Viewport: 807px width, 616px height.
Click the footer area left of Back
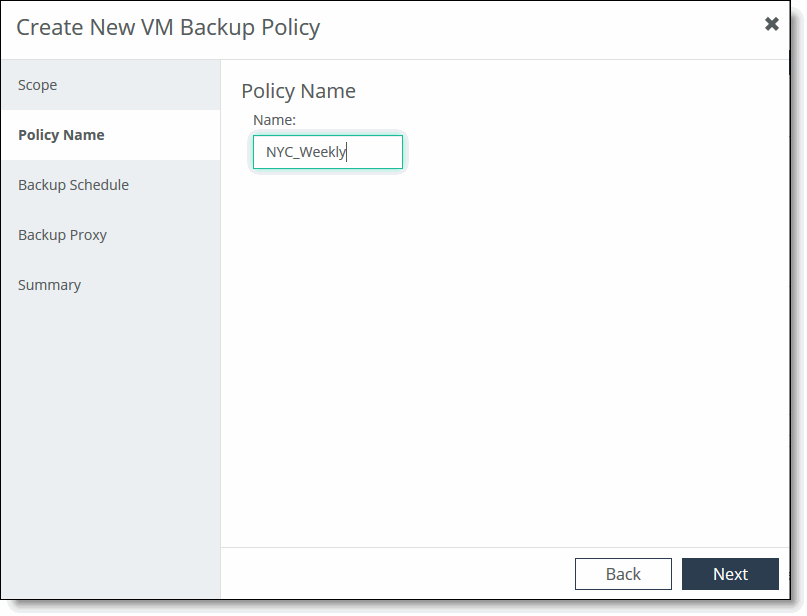pos(400,574)
